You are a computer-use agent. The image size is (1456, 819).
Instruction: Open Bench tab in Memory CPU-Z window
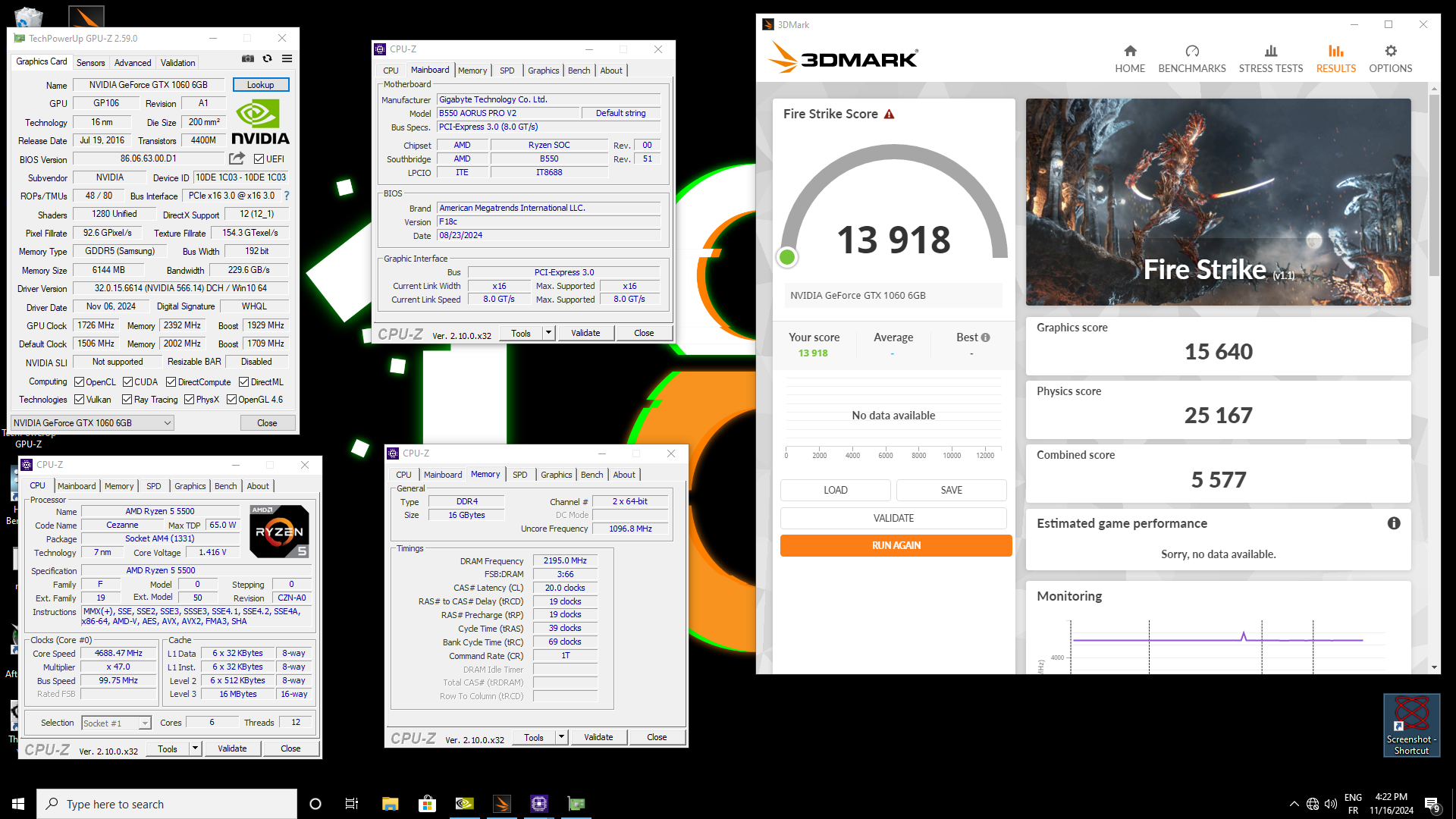click(x=592, y=475)
